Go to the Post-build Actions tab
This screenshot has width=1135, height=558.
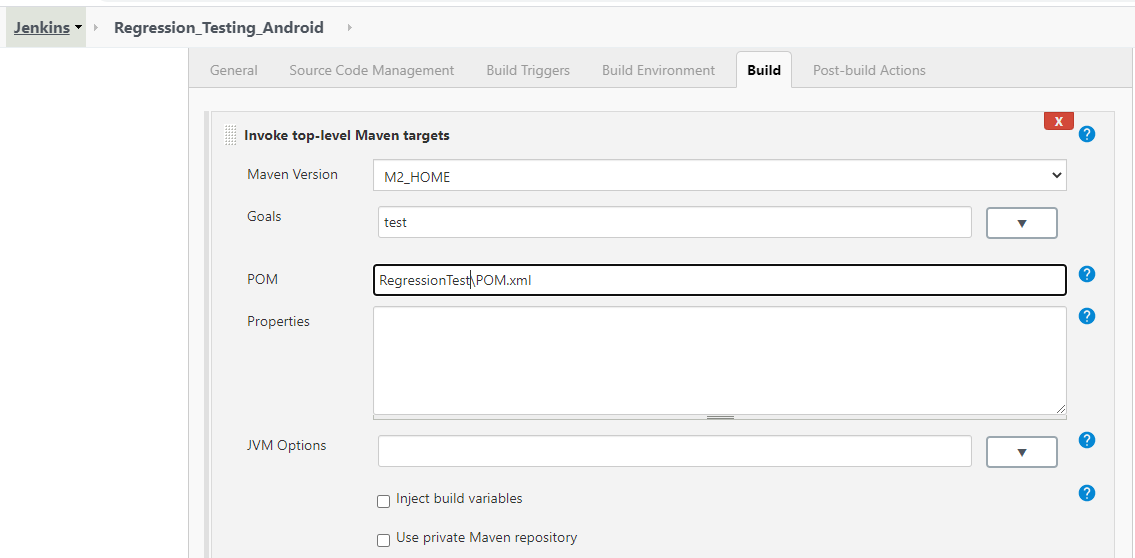coord(868,70)
